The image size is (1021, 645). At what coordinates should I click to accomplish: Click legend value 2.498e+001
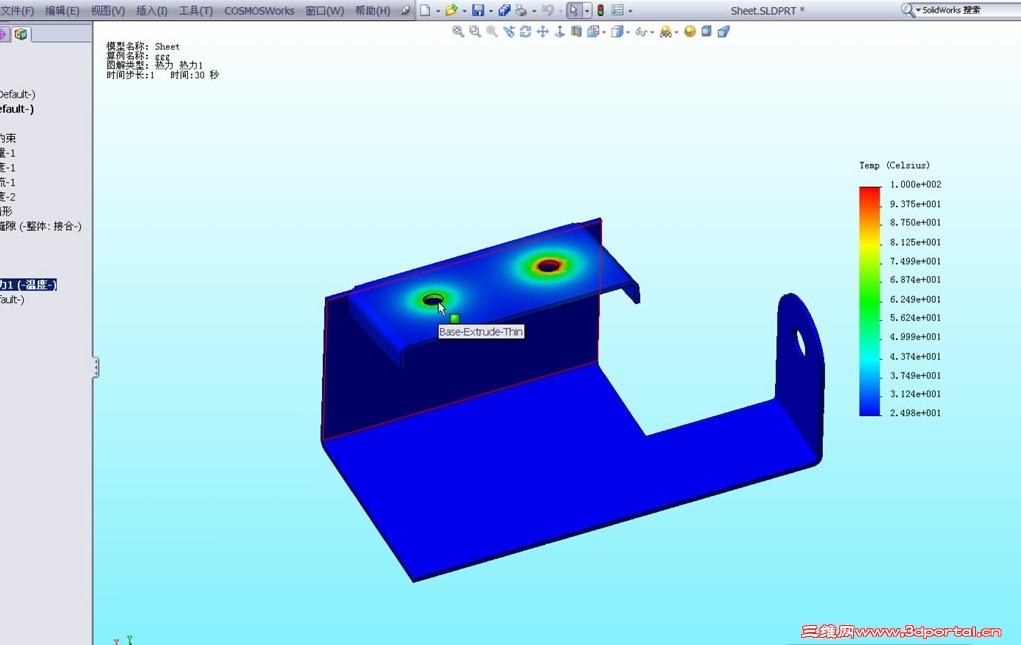[x=915, y=413]
